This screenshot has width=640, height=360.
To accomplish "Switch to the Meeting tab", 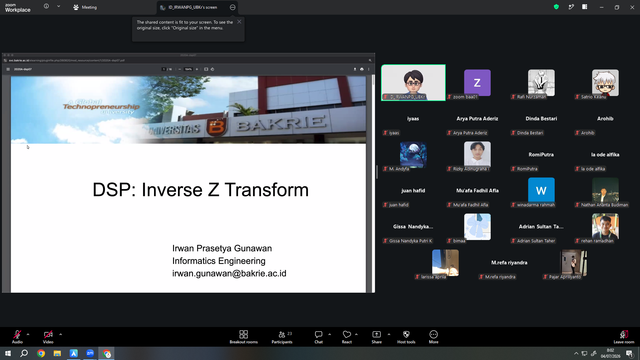I will pos(85,7).
